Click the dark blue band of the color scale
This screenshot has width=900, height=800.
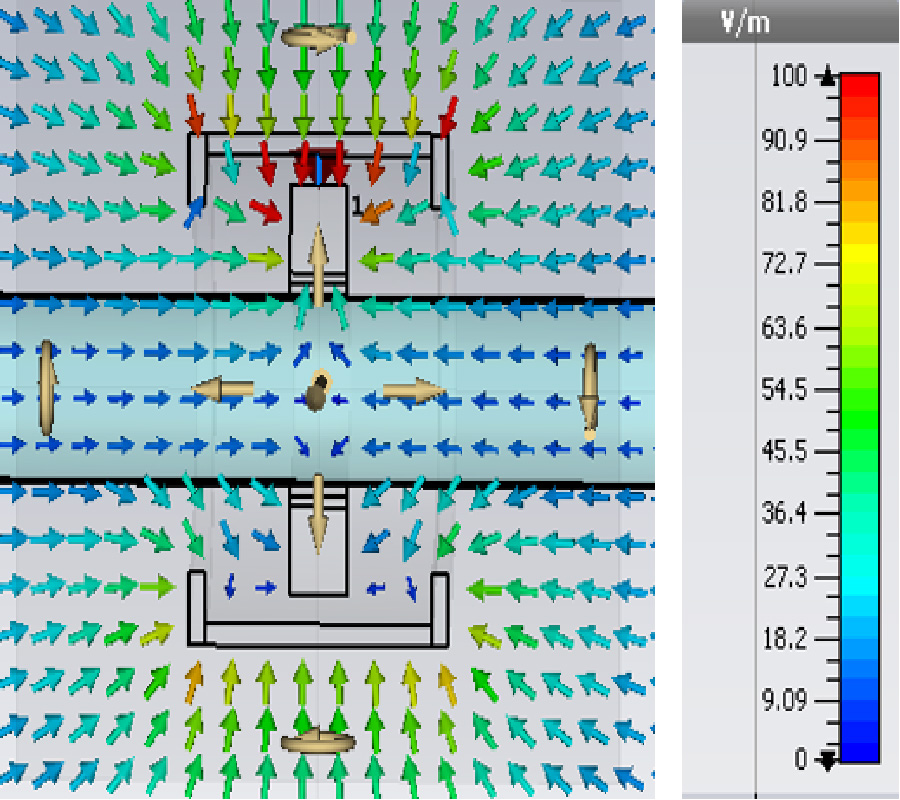pyautogui.click(x=860, y=735)
